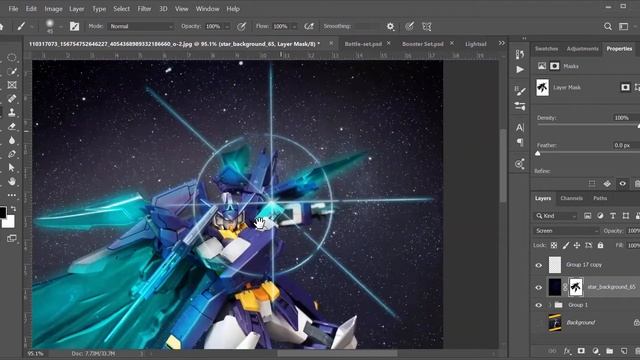Apply mask diamond icon in Properties
Screen dimensions: 640x360
click(x=607, y=184)
